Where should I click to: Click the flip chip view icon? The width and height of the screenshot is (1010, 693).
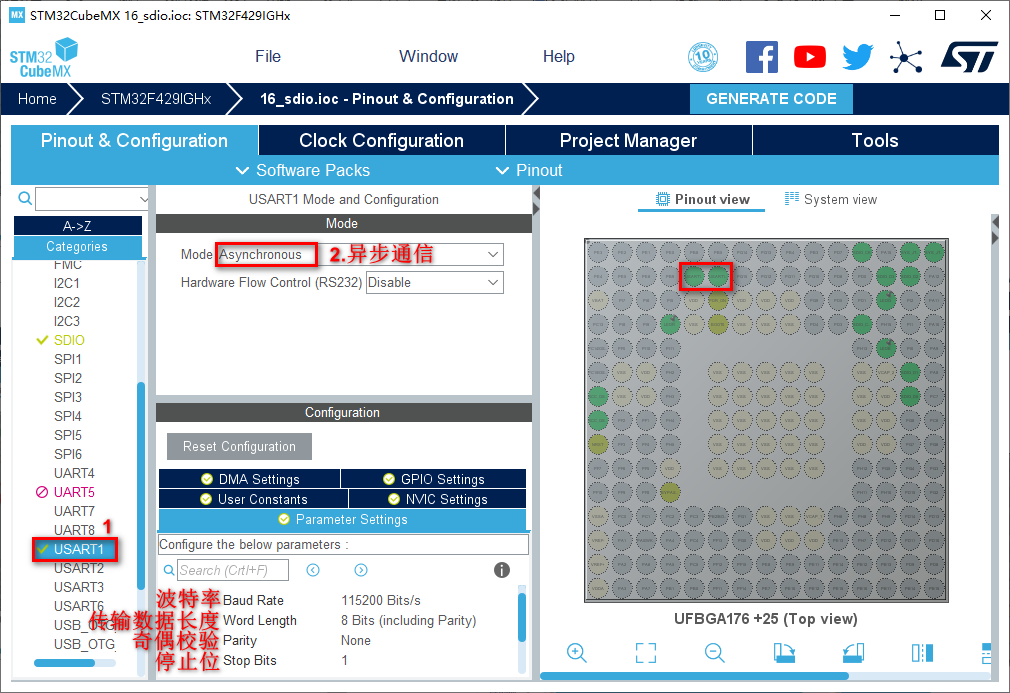[922, 653]
